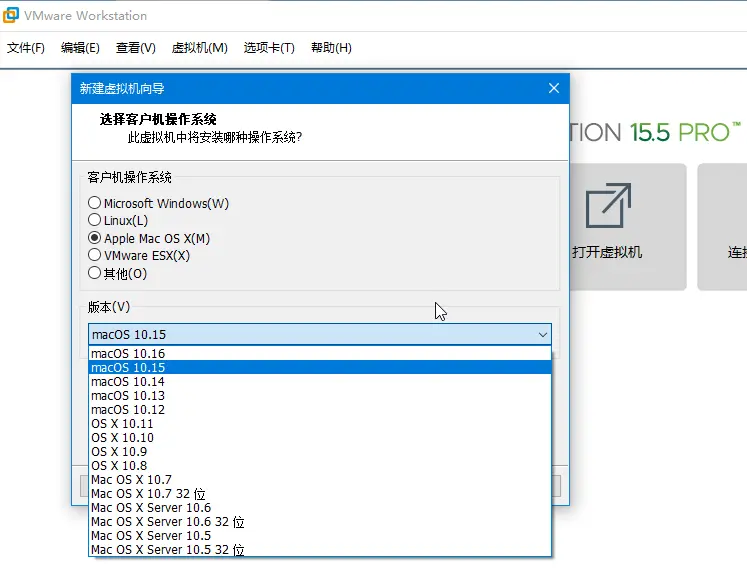747x573 pixels.
Task: Choose OS X 10.9 from the version list
Action: click(x=320, y=452)
